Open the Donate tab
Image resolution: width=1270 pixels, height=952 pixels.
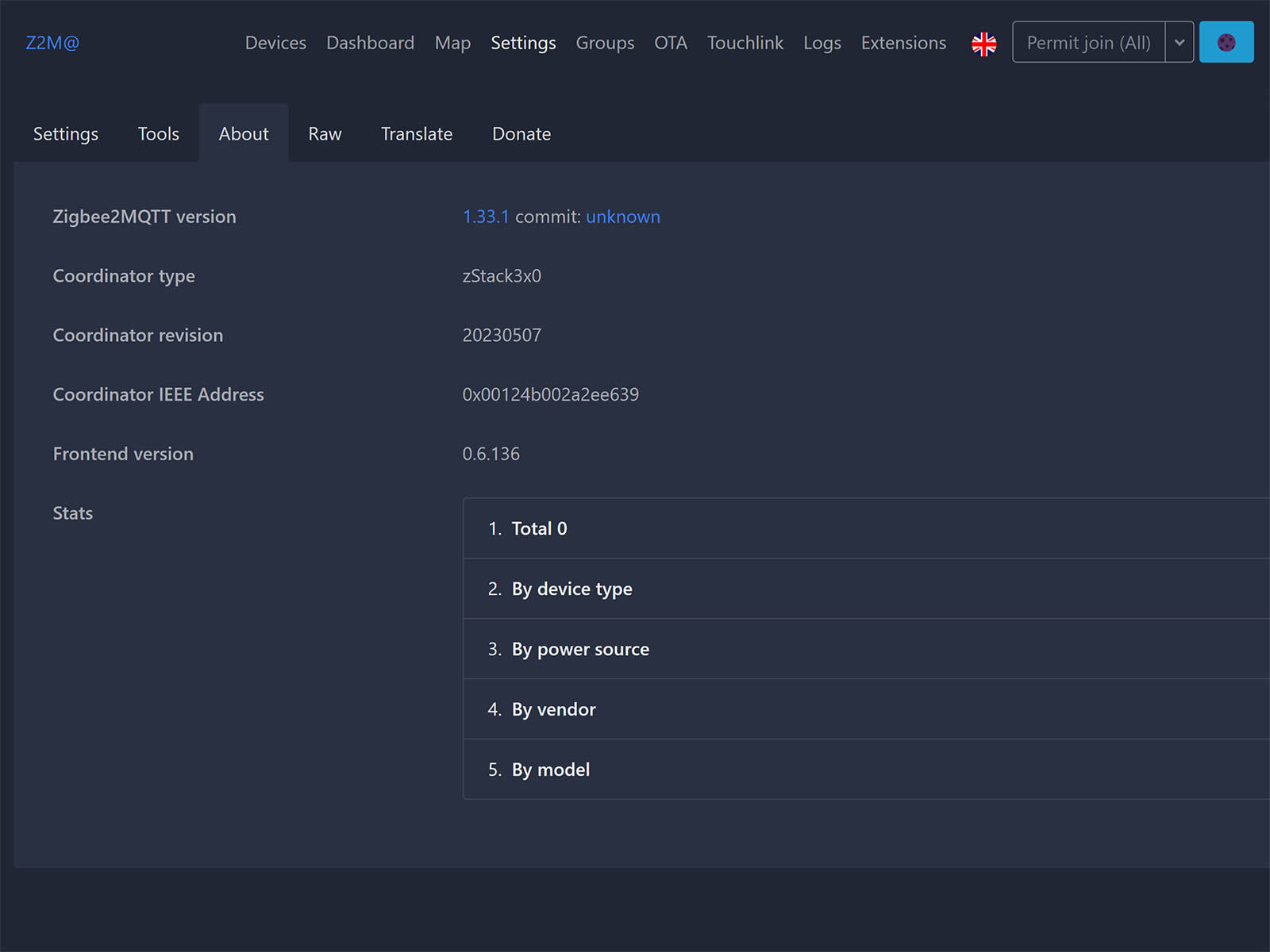[x=521, y=134]
